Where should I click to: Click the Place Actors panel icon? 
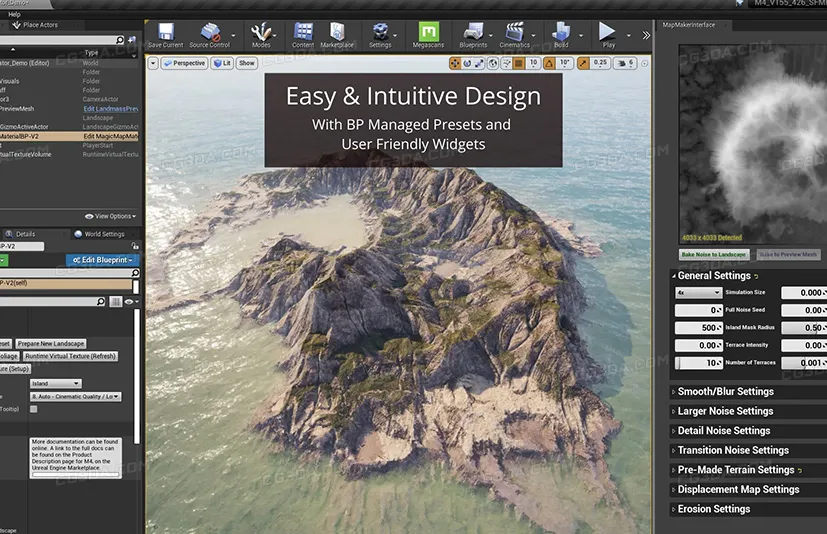(x=16, y=25)
